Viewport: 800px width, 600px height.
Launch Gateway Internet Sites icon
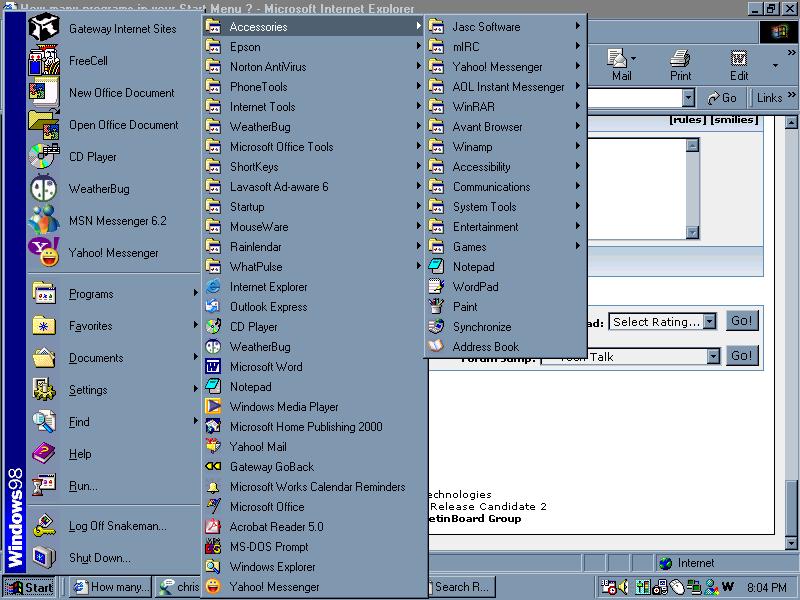click(x=44, y=28)
